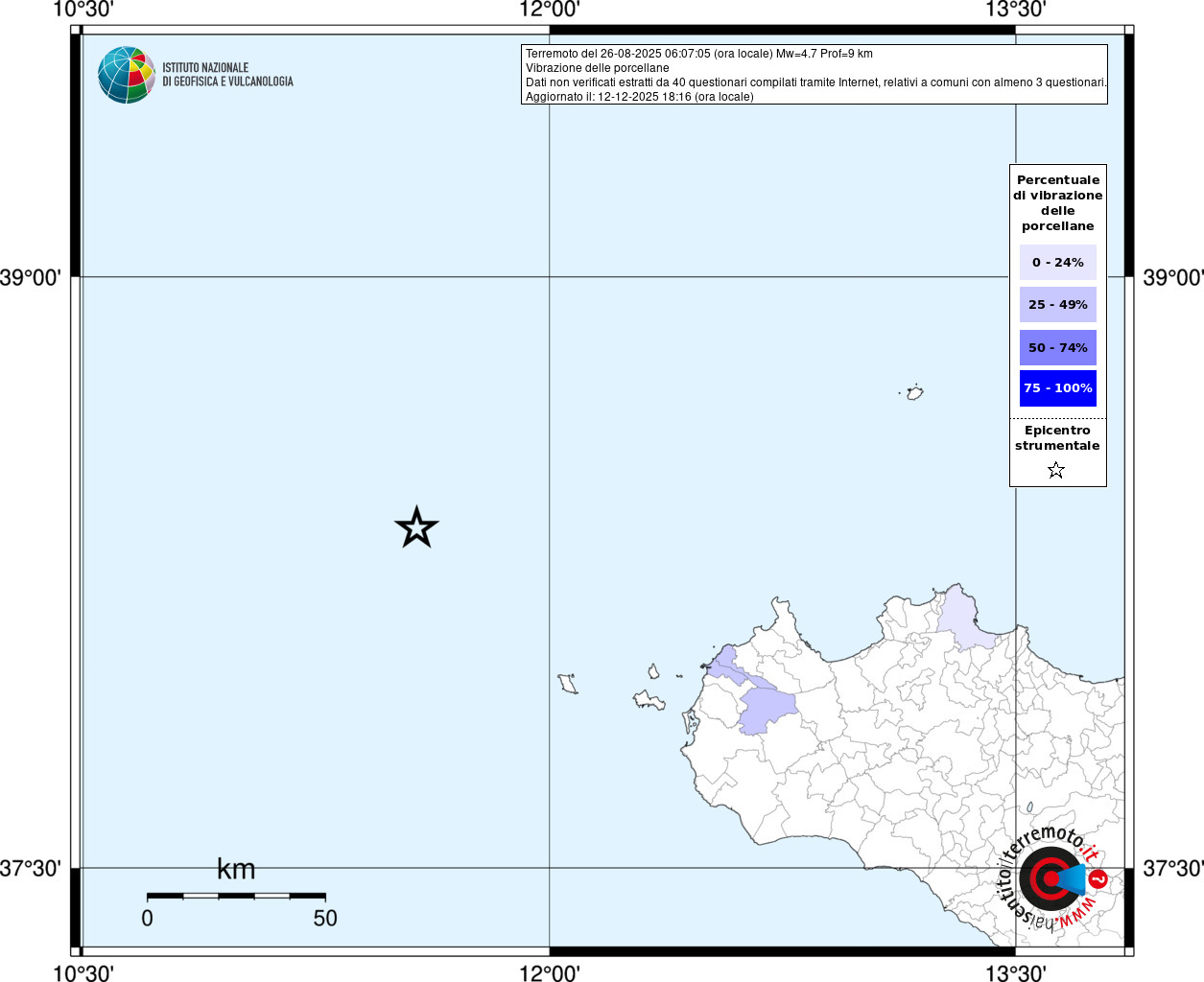Click the kilometer scale bar
Viewport: 1204px width, 982px height.
click(236, 896)
